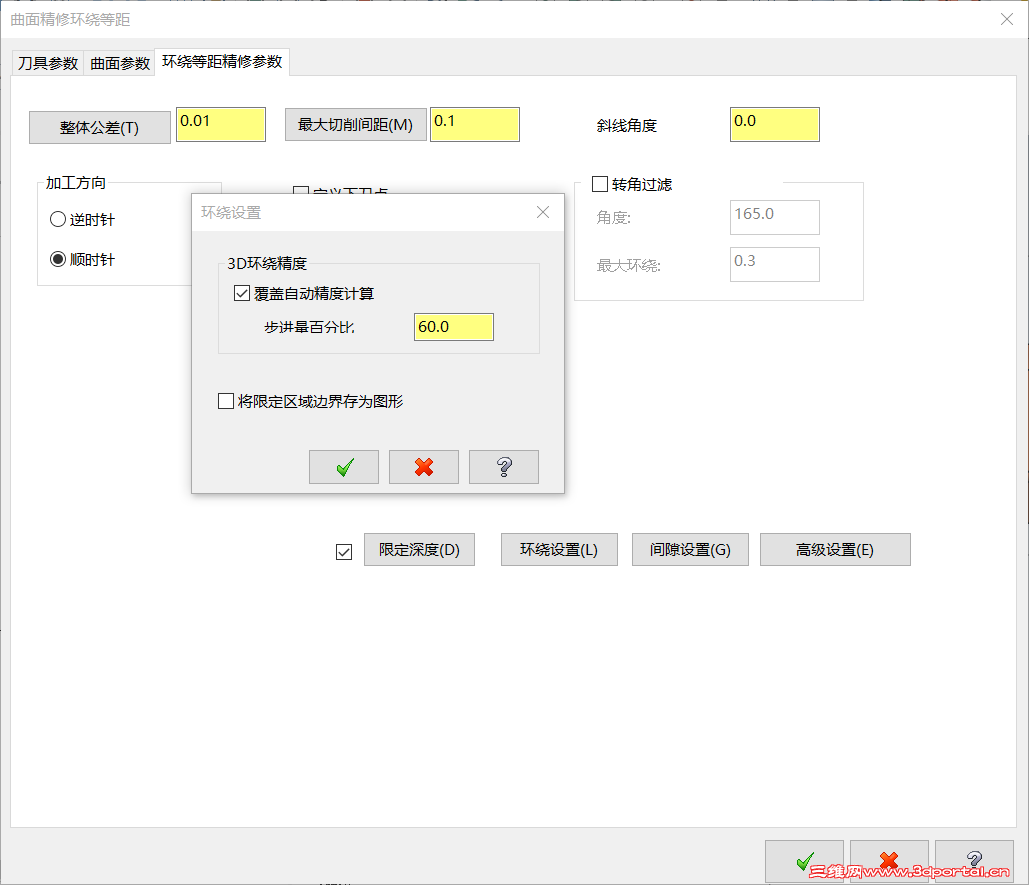Open 高级设置(E) settings
Screen dimensions: 1029x885
(835, 549)
